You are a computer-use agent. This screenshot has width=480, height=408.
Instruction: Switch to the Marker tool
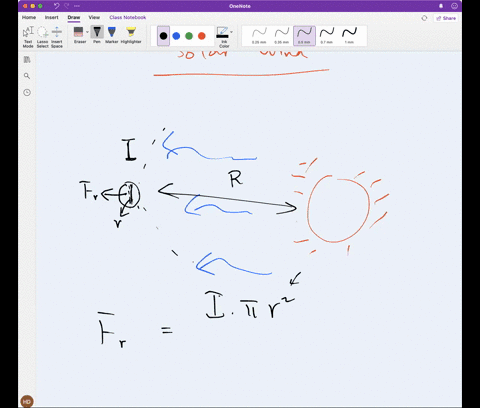coord(112,35)
